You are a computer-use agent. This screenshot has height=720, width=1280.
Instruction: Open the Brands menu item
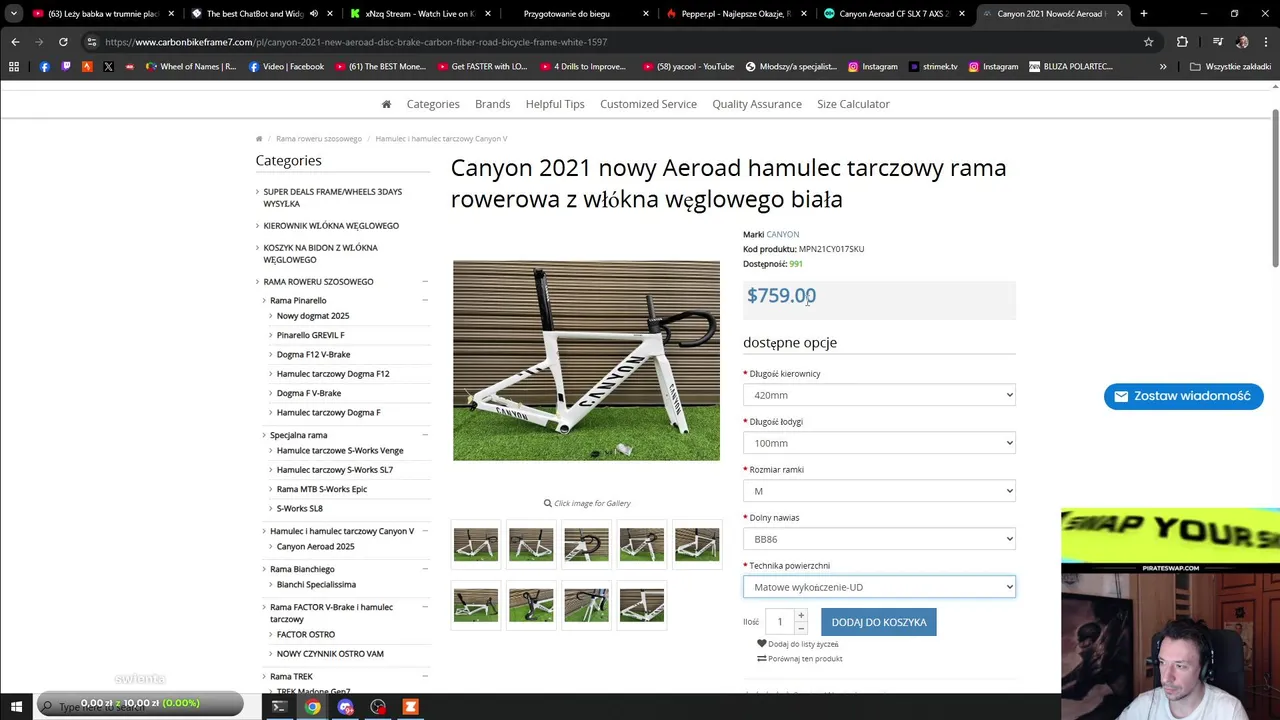pyautogui.click(x=492, y=104)
